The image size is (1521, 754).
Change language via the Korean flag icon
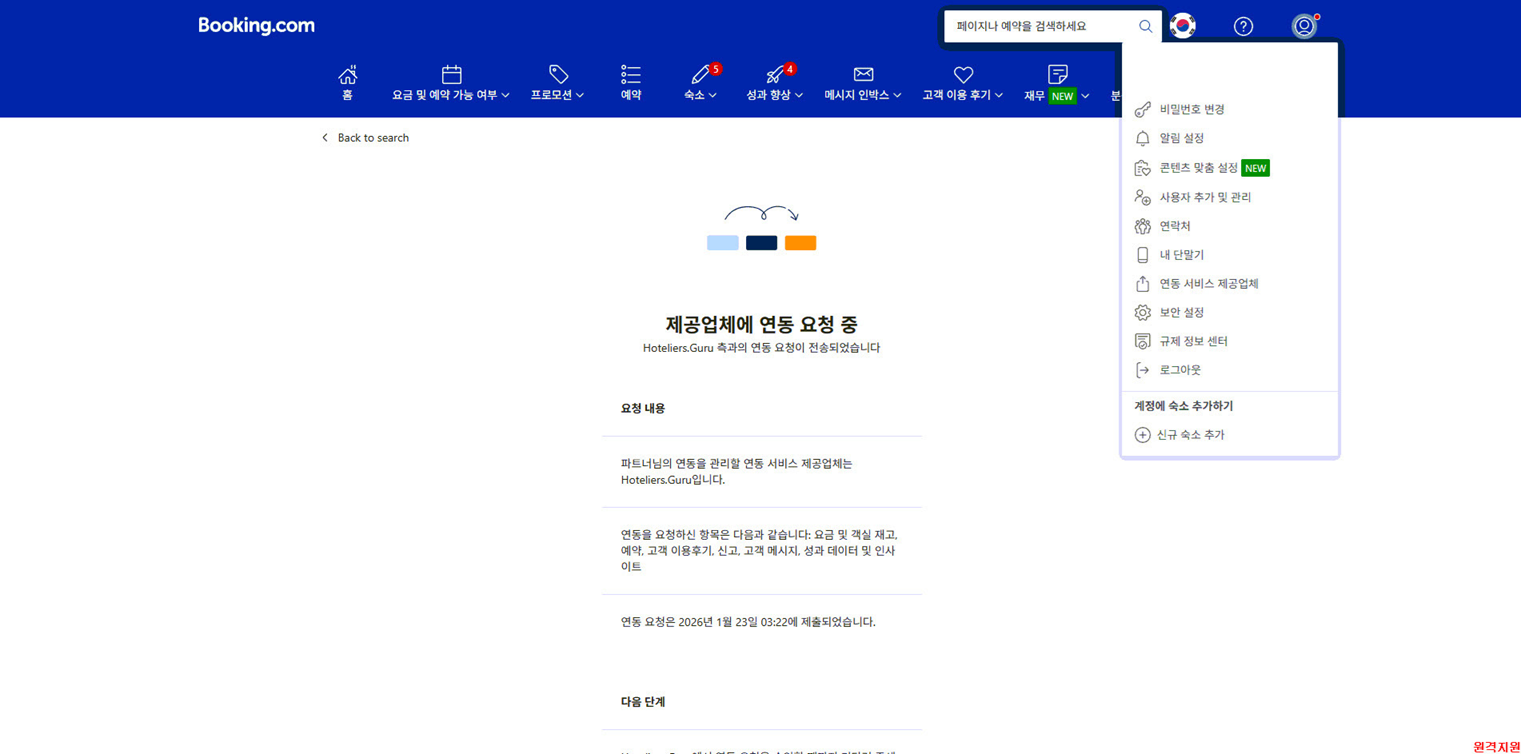[1183, 26]
